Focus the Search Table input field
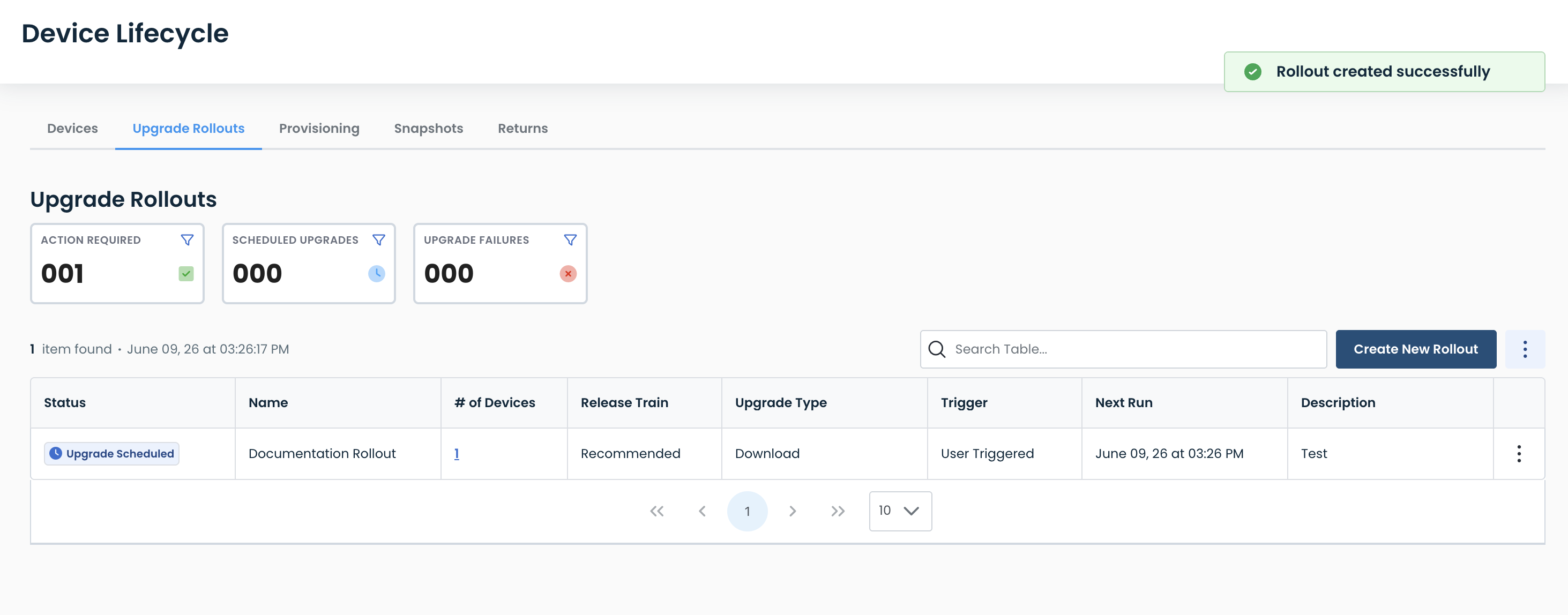Viewport: 1568px width, 615px height. (x=1124, y=349)
